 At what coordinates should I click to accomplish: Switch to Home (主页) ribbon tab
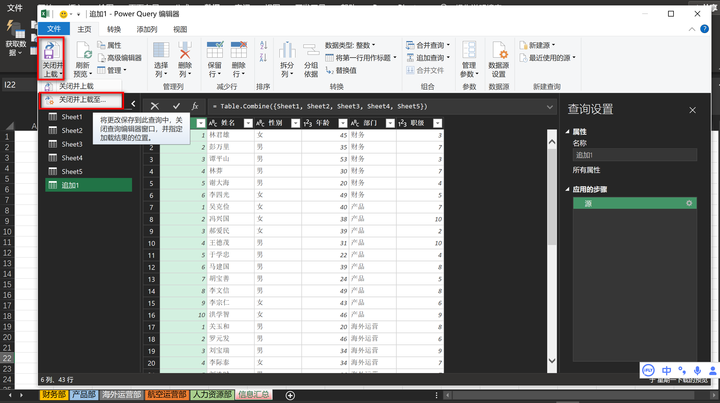(x=84, y=29)
